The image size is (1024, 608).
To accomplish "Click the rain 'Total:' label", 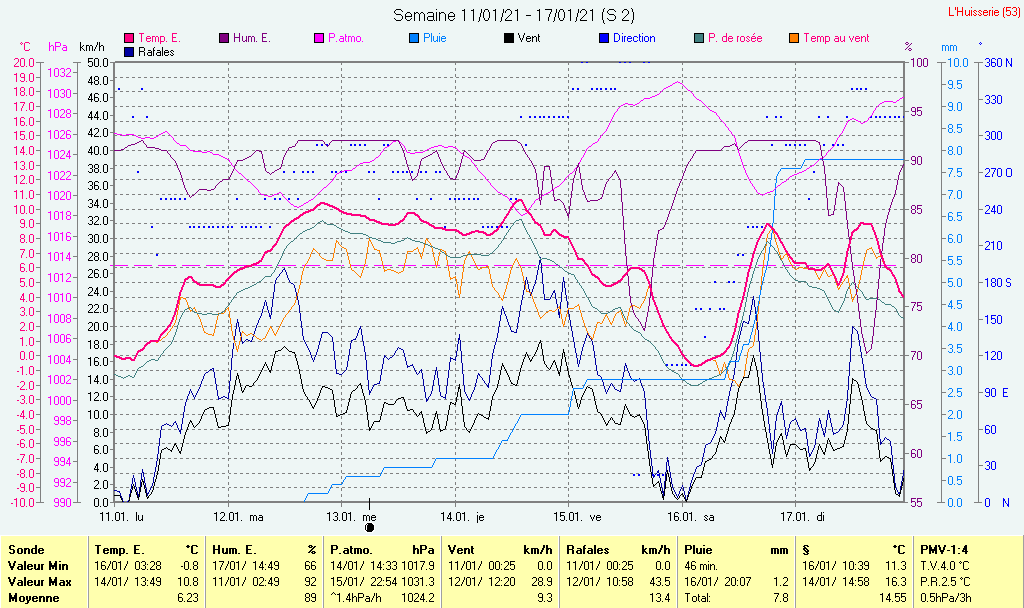I will click(x=697, y=598).
